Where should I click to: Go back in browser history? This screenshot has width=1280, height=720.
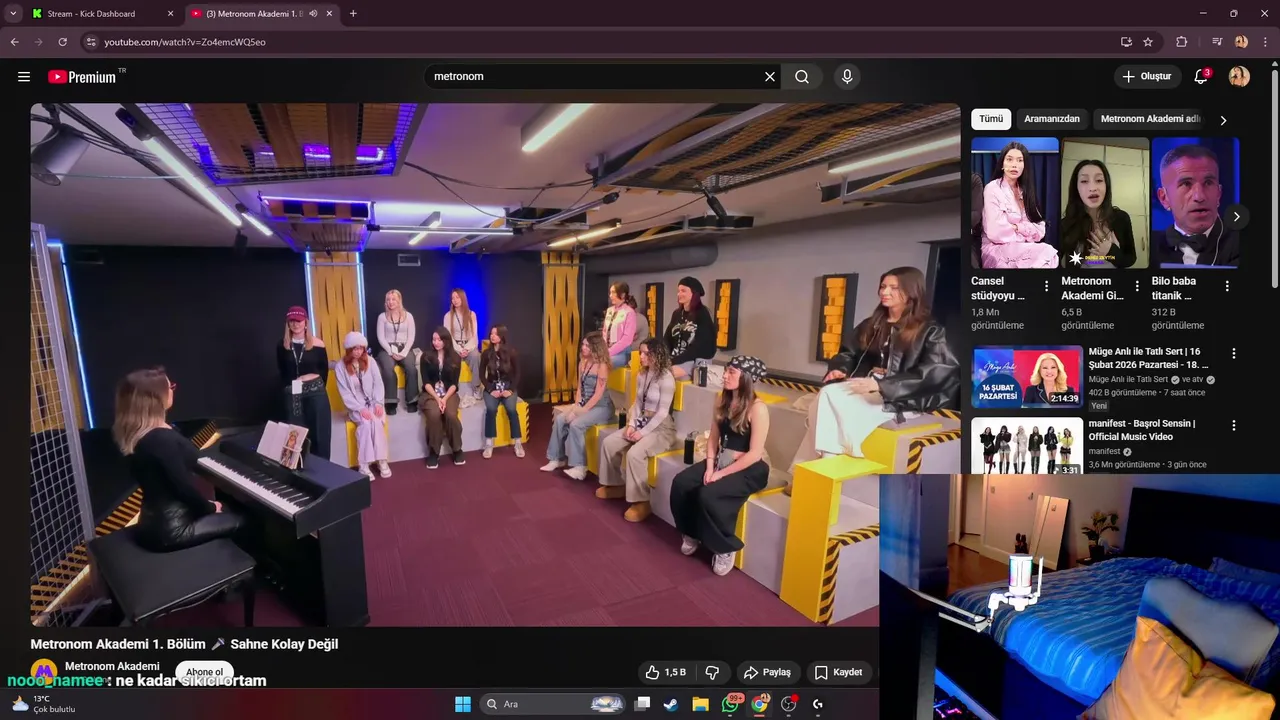click(14, 42)
